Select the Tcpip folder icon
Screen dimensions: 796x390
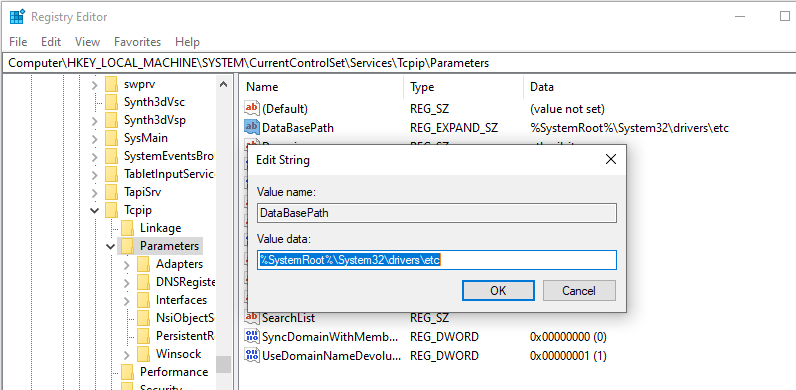(112, 210)
